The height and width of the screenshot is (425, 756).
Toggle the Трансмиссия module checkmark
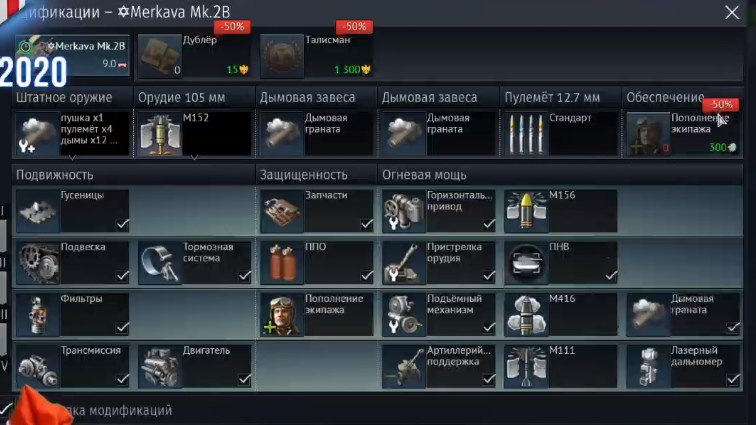point(122,379)
